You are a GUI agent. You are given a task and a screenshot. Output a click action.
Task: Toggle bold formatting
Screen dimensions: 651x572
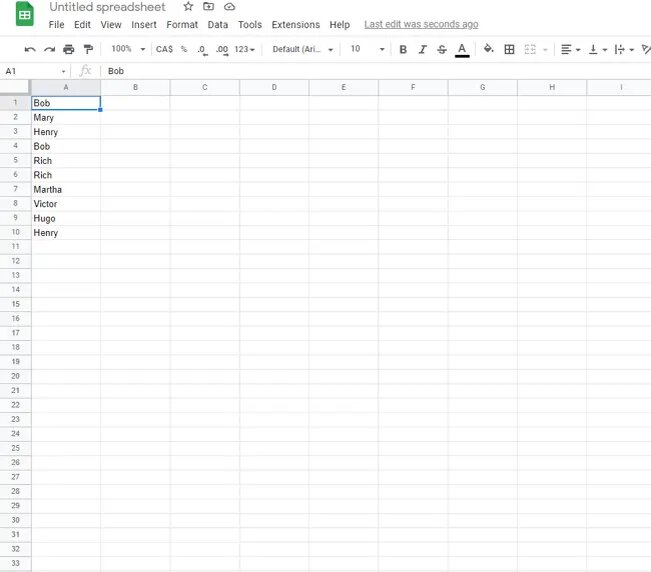403,49
